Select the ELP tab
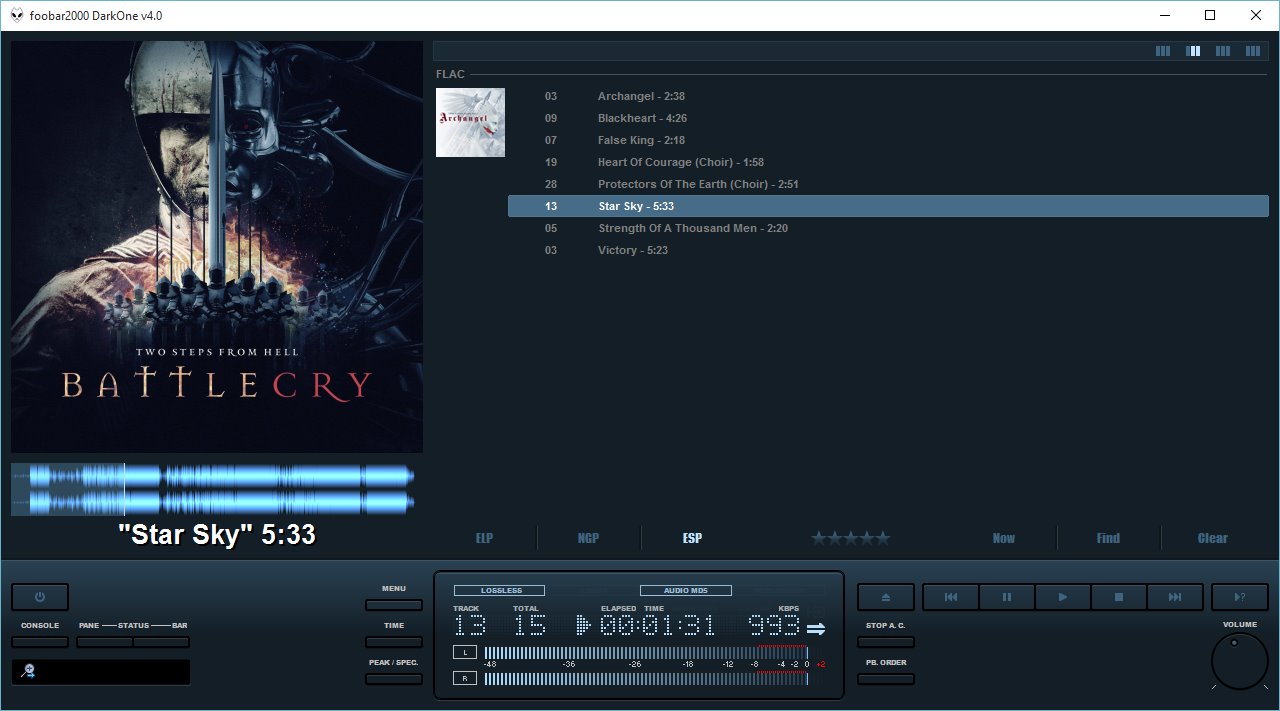 (484, 538)
